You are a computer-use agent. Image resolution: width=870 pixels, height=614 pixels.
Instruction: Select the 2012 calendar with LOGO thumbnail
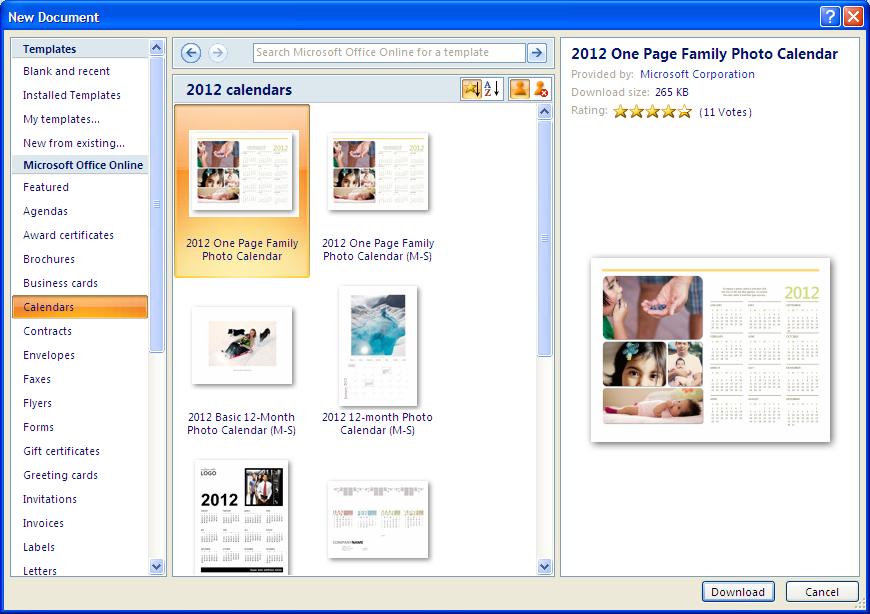[x=242, y=516]
